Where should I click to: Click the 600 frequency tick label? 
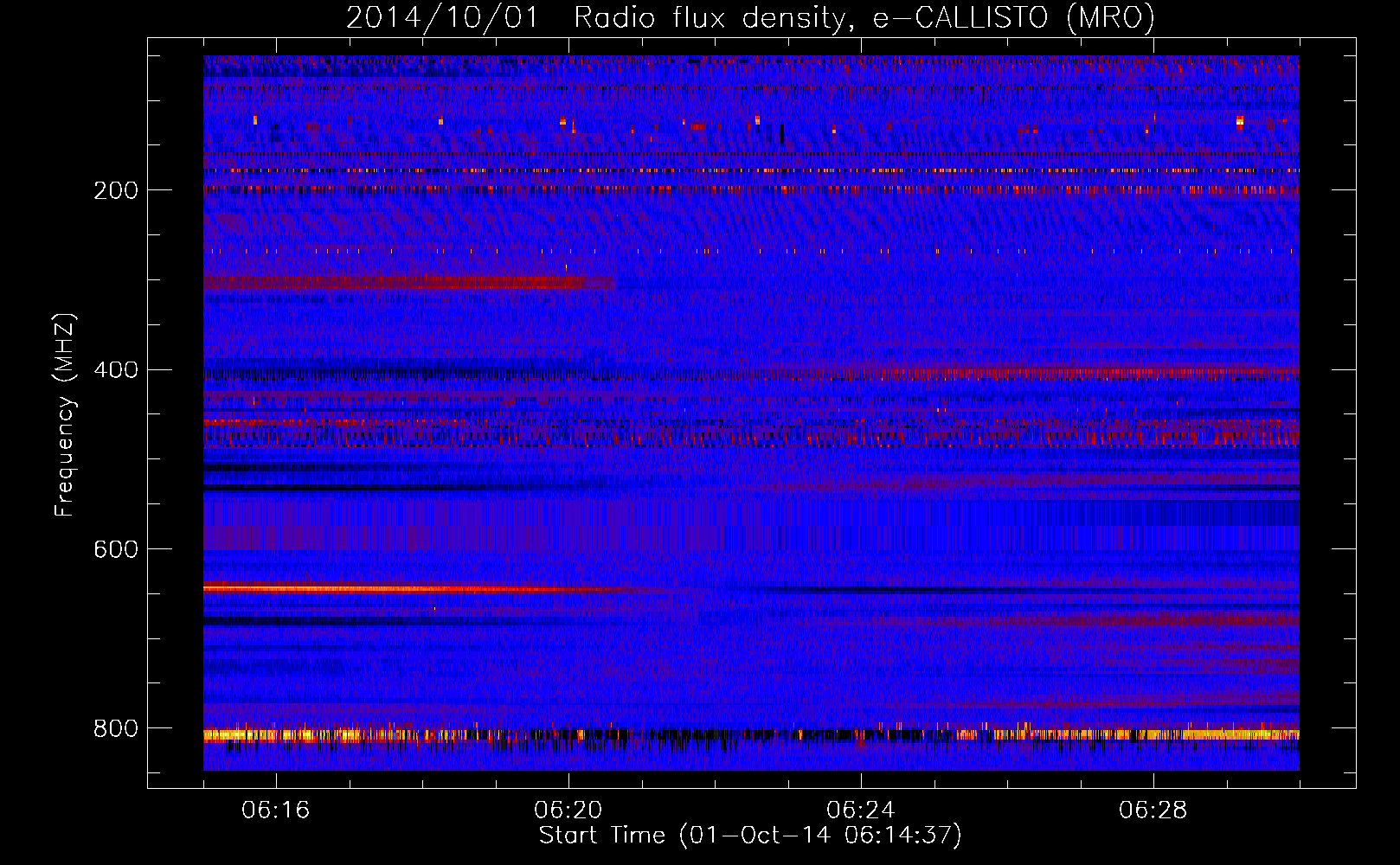(x=116, y=550)
